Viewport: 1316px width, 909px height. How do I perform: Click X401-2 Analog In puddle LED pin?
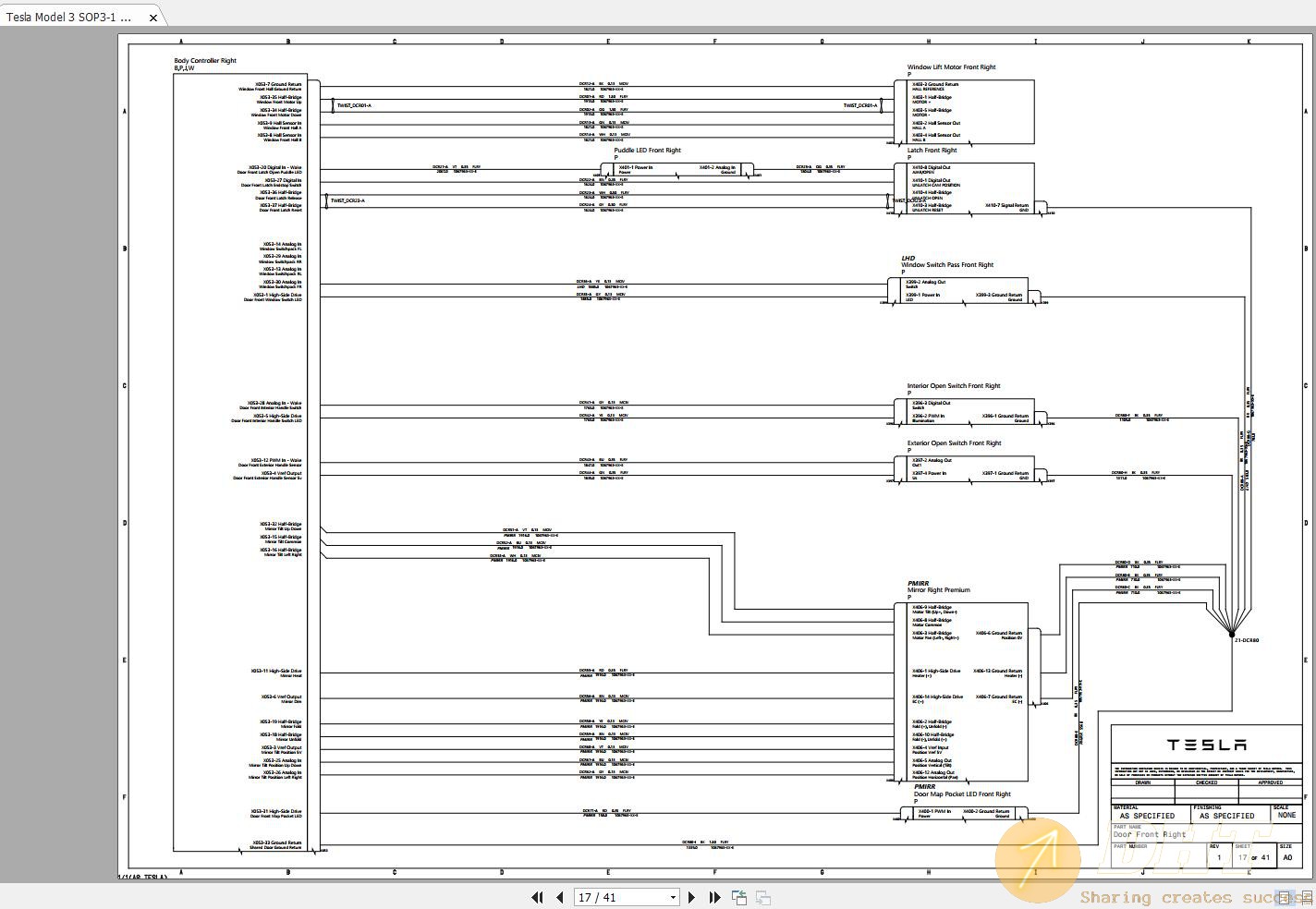[717, 167]
